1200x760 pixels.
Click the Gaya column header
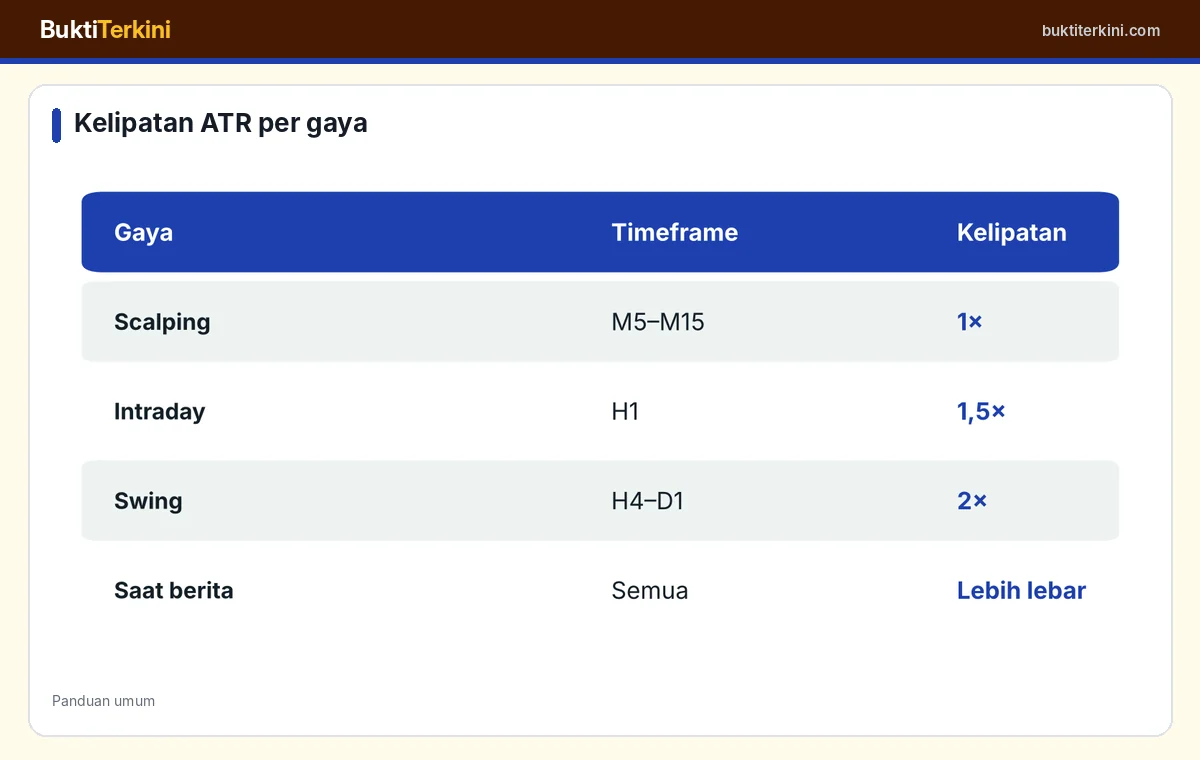(143, 232)
